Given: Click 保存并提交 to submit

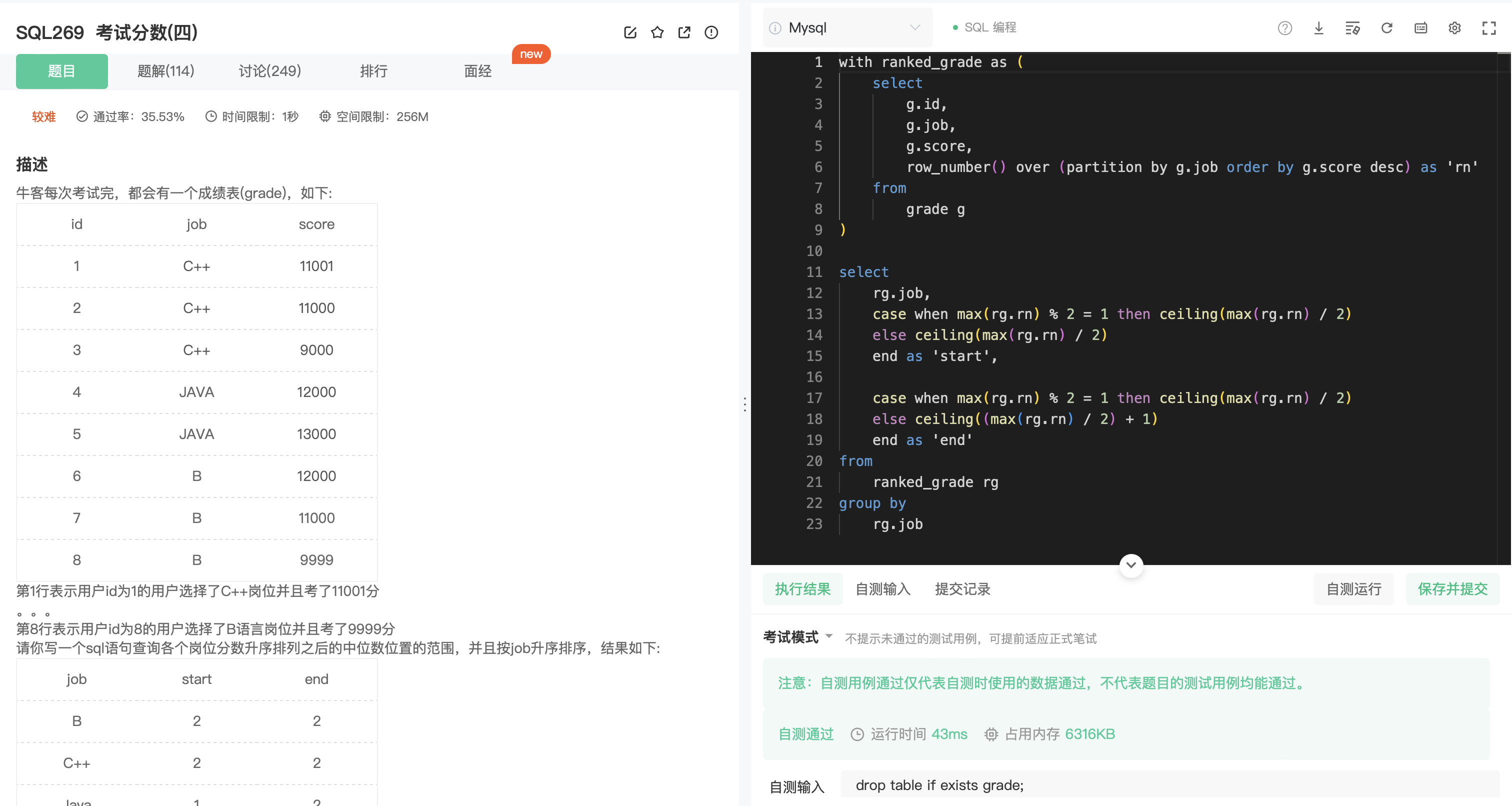Looking at the screenshot, I should click(x=1452, y=589).
